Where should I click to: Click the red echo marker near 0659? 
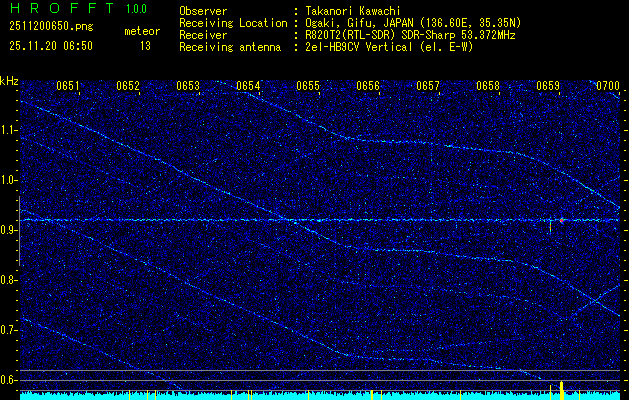click(562, 220)
